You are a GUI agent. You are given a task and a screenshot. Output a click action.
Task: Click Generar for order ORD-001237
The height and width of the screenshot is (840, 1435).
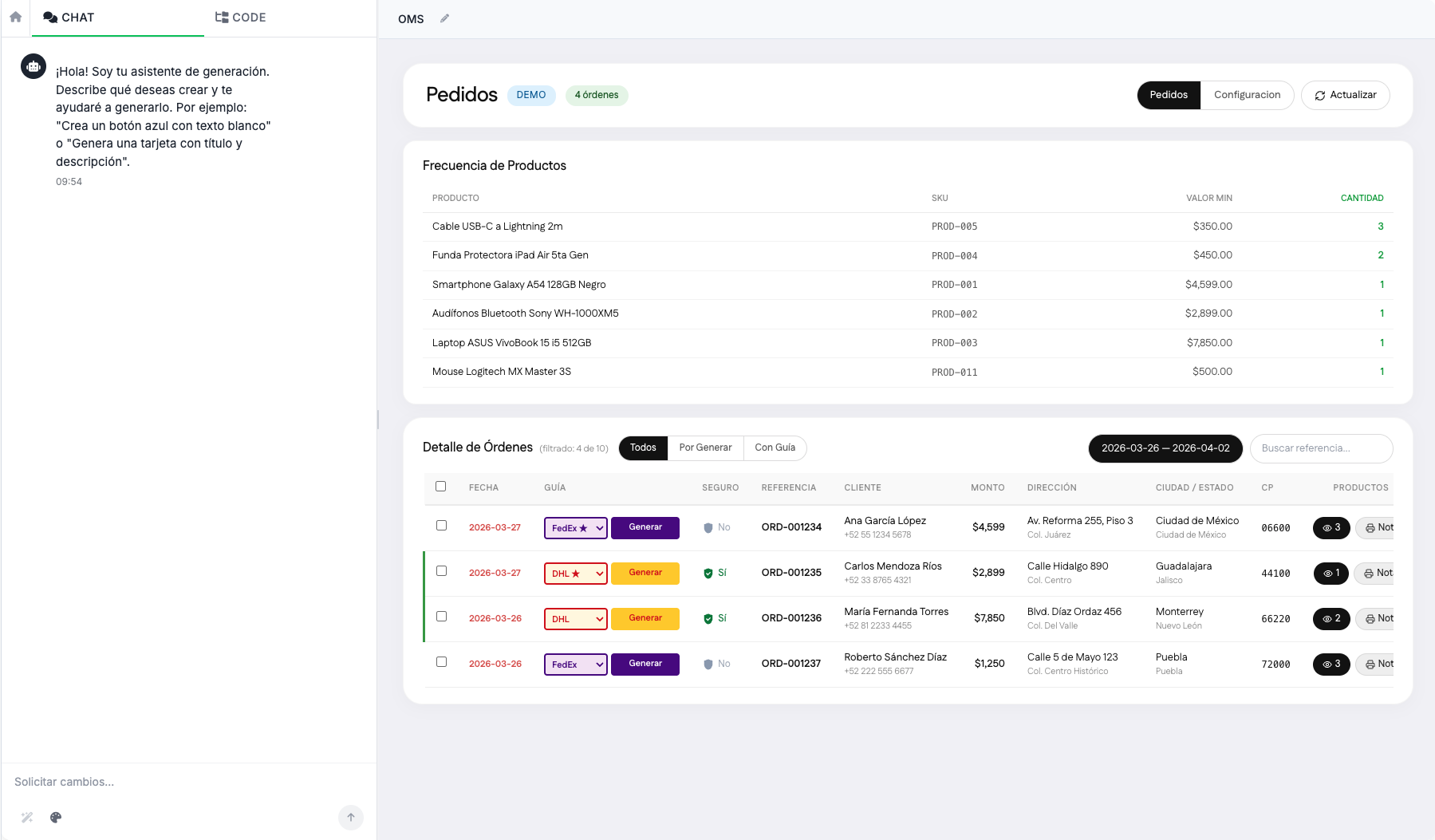click(x=645, y=663)
